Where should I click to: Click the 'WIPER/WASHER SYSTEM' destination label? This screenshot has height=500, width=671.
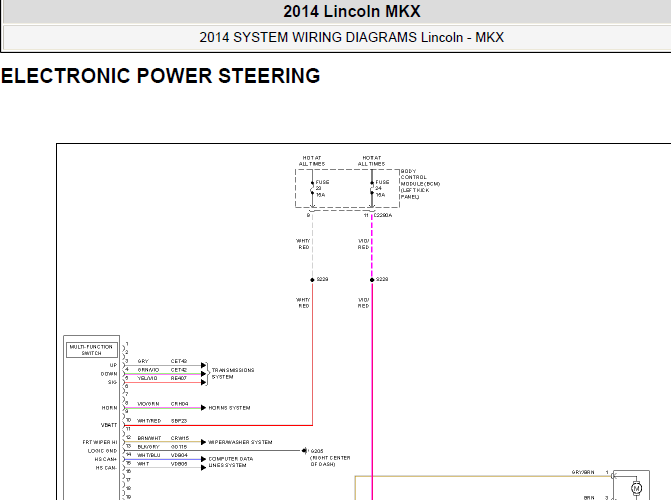pyautogui.click(x=240, y=442)
